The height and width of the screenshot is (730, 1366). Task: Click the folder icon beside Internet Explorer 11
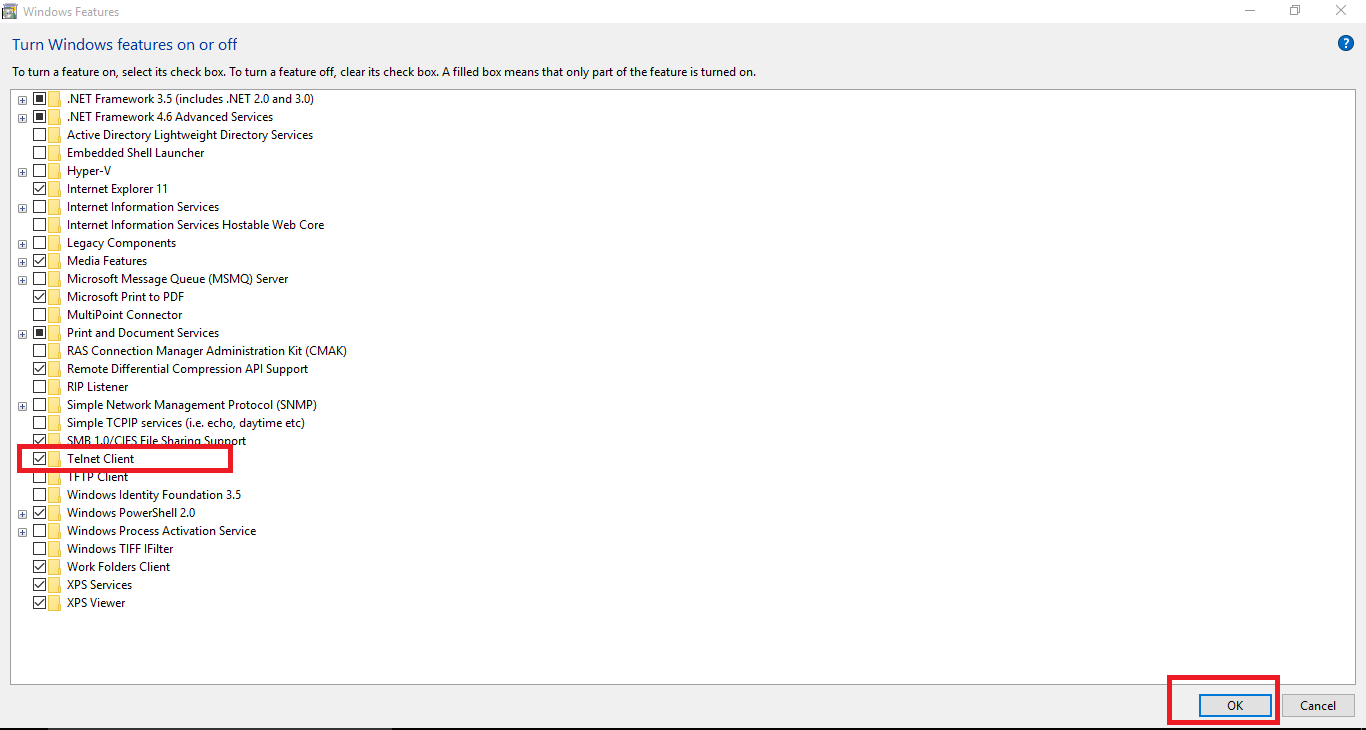(55, 189)
